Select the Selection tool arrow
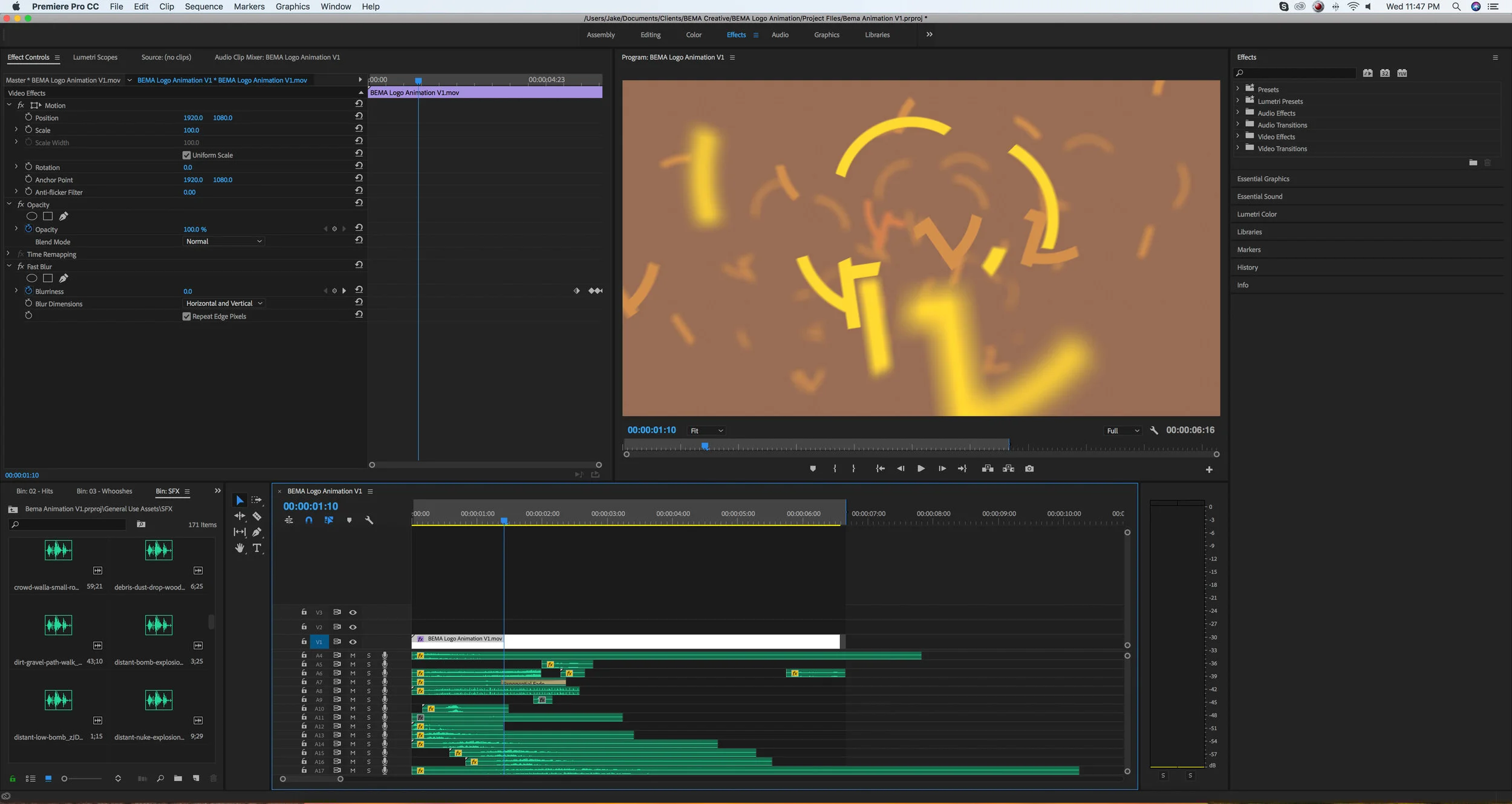Image resolution: width=1512 pixels, height=804 pixels. pyautogui.click(x=240, y=501)
